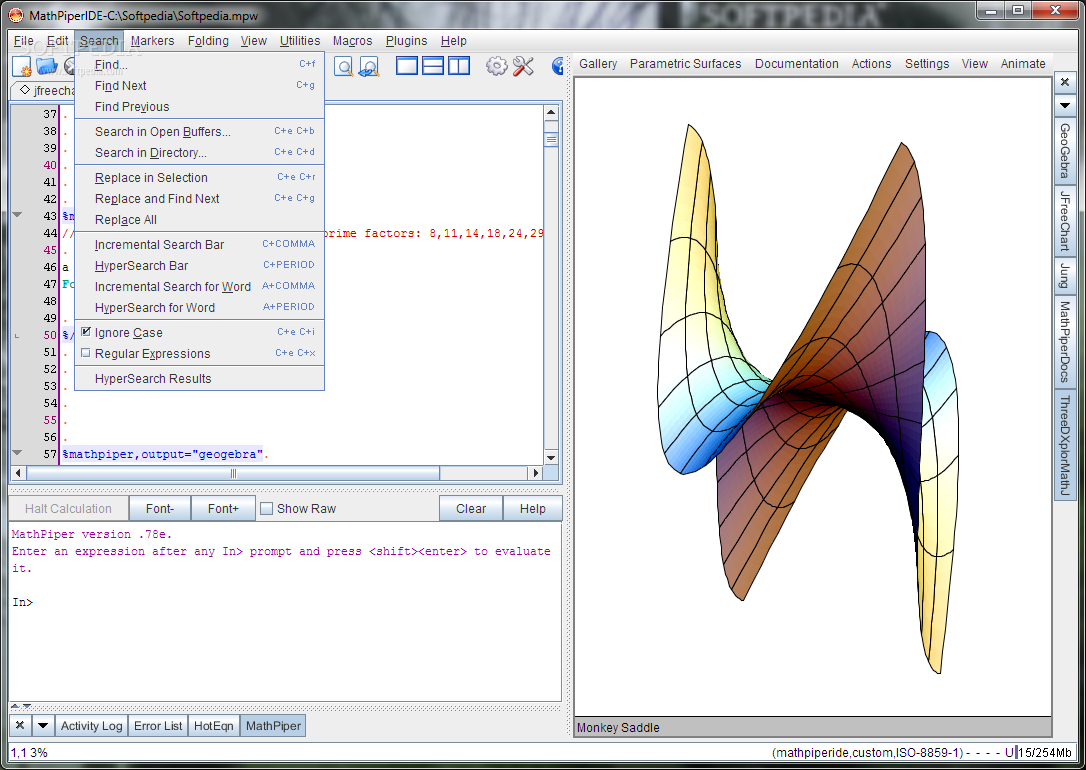Open the MathPiperDocs side tab

1065,341
